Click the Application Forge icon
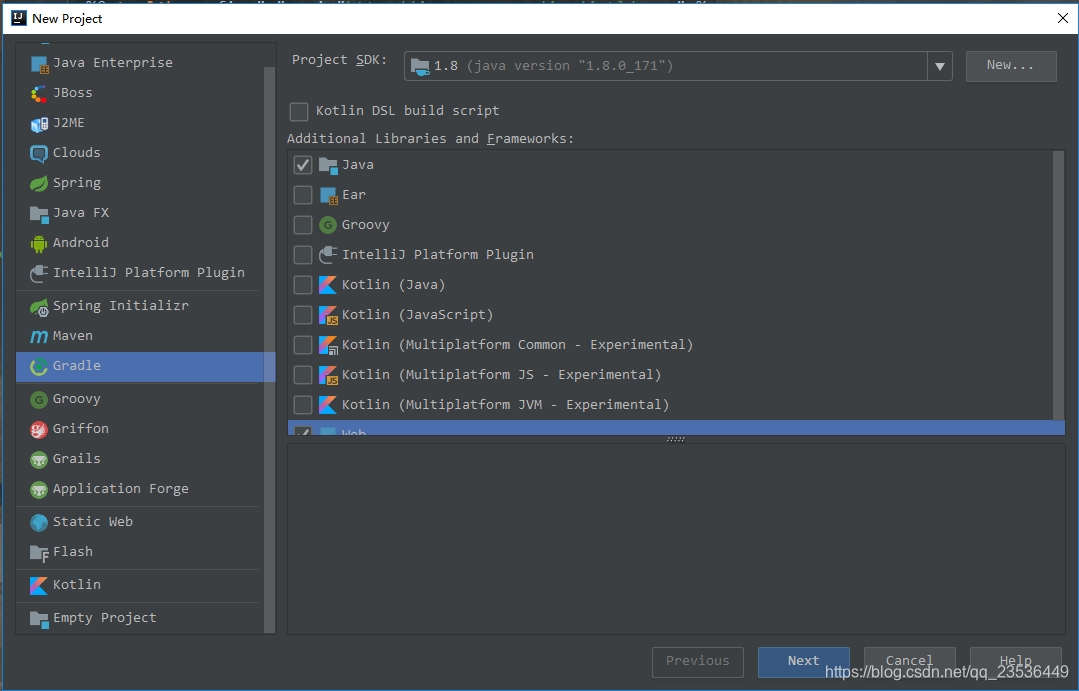 (39, 490)
